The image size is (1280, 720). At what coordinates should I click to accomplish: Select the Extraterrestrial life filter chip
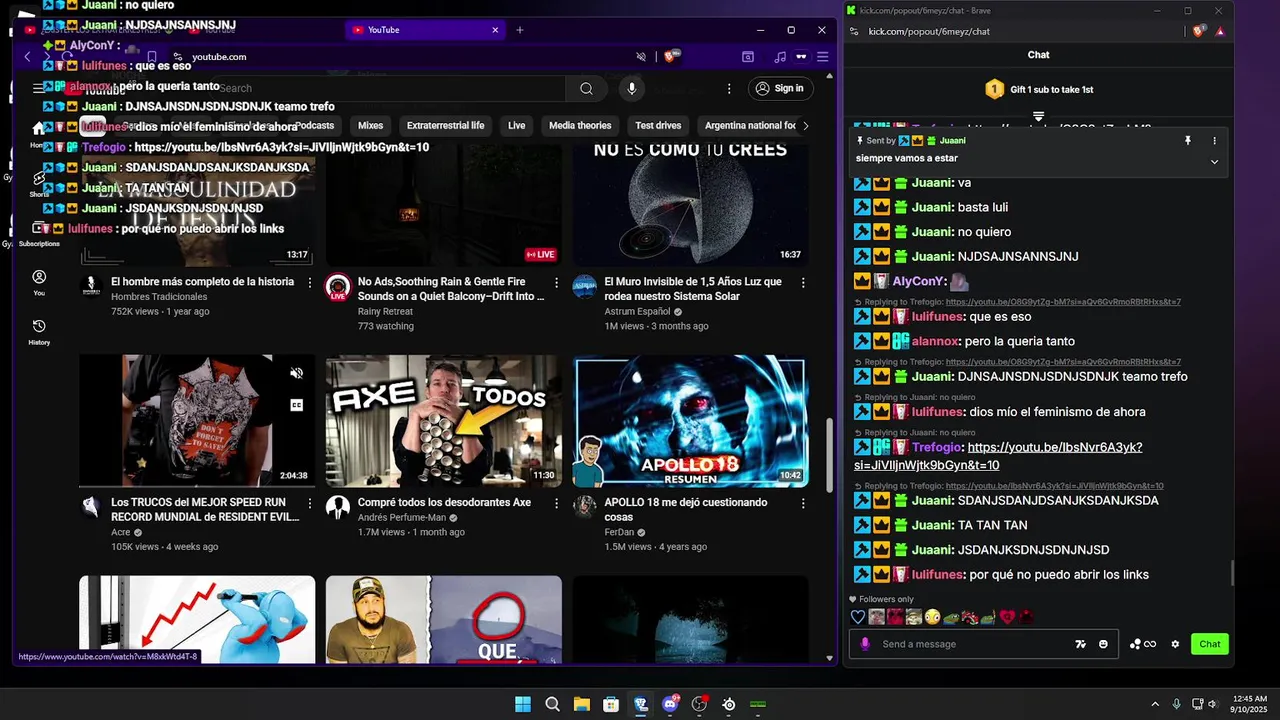coord(445,126)
